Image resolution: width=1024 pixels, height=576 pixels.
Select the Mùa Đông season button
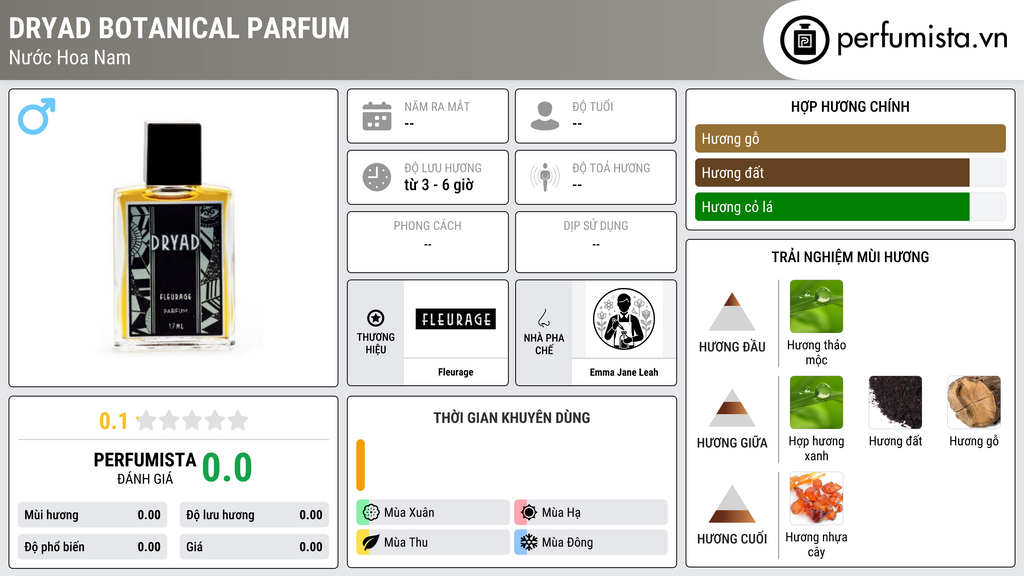tap(591, 542)
